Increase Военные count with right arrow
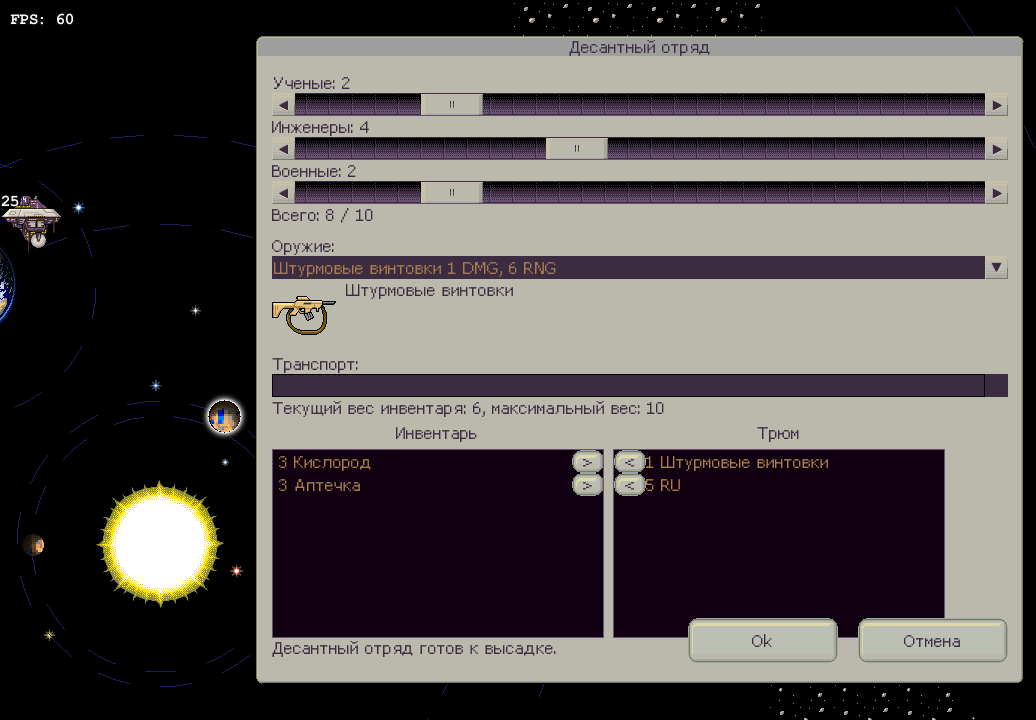 point(996,193)
